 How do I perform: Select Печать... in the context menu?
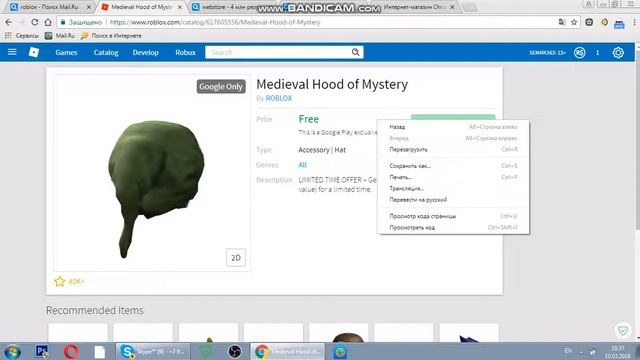tap(453, 177)
